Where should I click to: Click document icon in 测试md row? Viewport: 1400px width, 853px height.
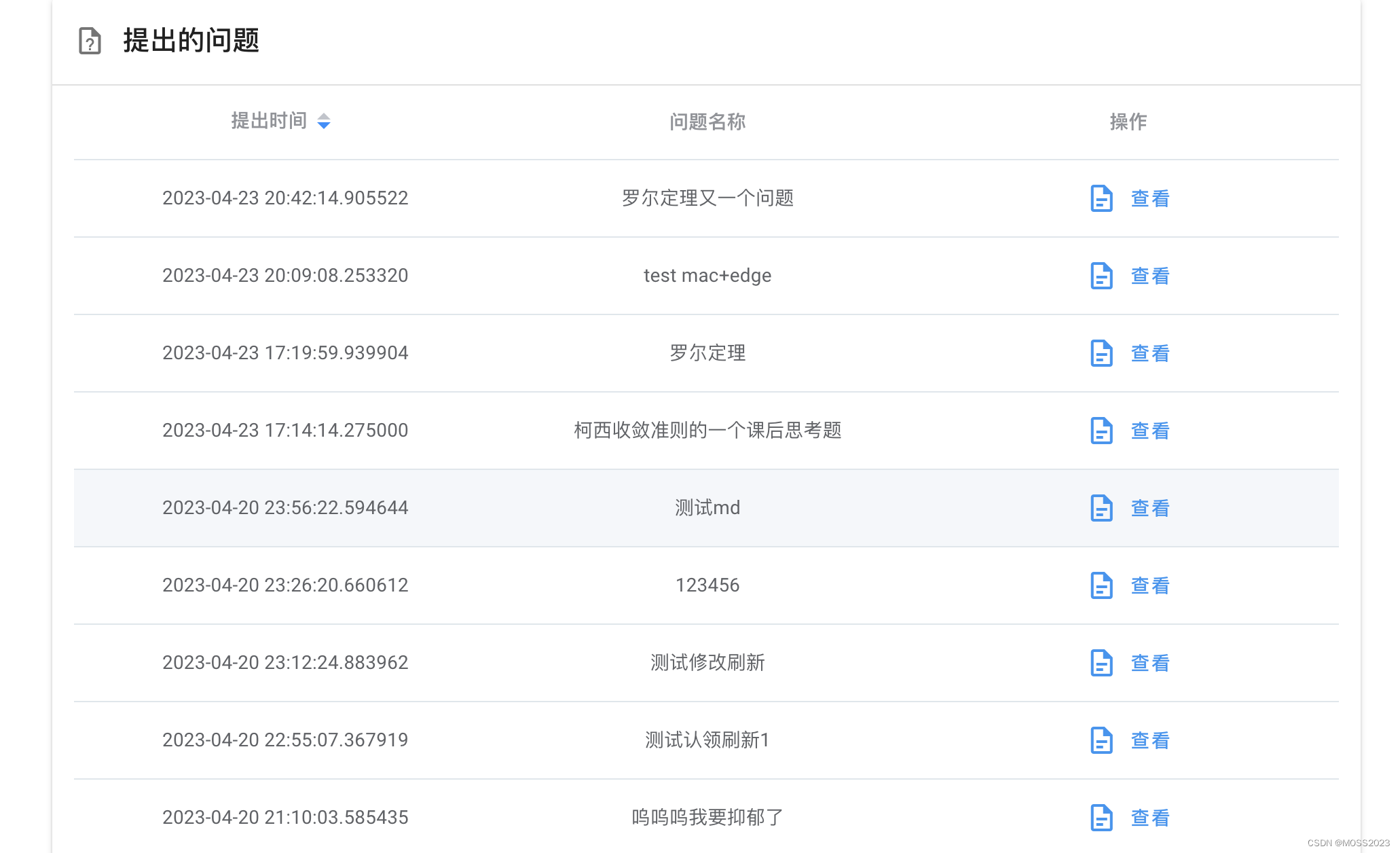coord(1101,508)
